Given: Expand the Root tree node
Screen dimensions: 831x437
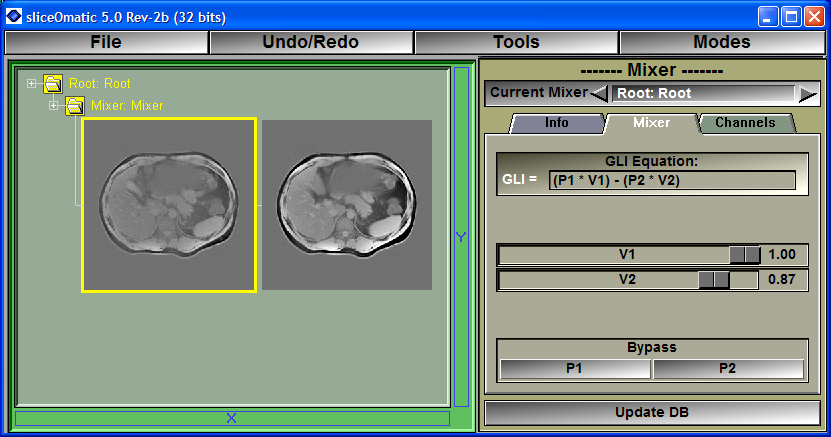Looking at the screenshot, I should click(x=32, y=84).
